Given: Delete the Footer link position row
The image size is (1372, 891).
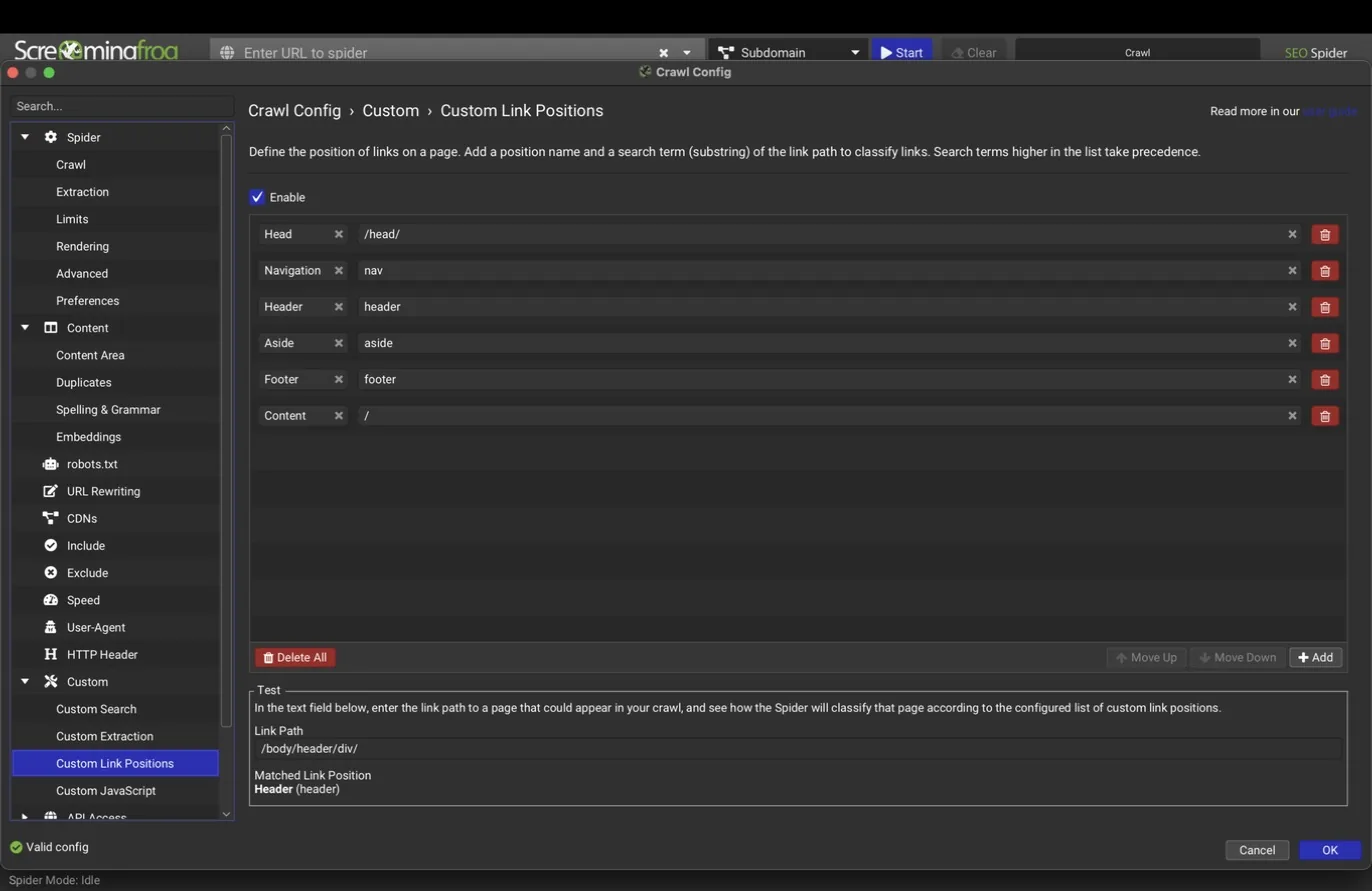Looking at the screenshot, I should pos(1324,380).
